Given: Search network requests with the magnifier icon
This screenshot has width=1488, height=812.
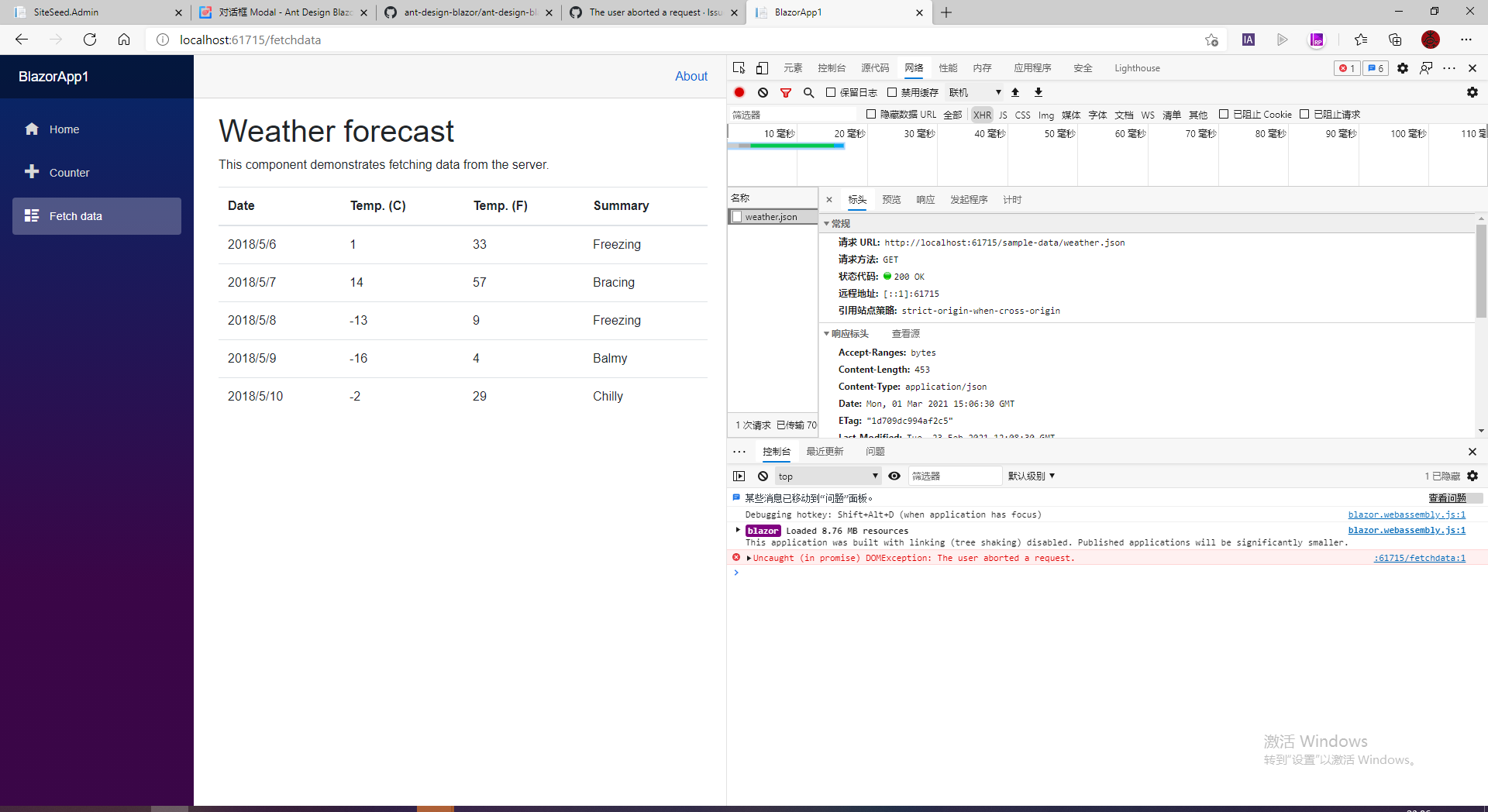Looking at the screenshot, I should click(x=808, y=92).
